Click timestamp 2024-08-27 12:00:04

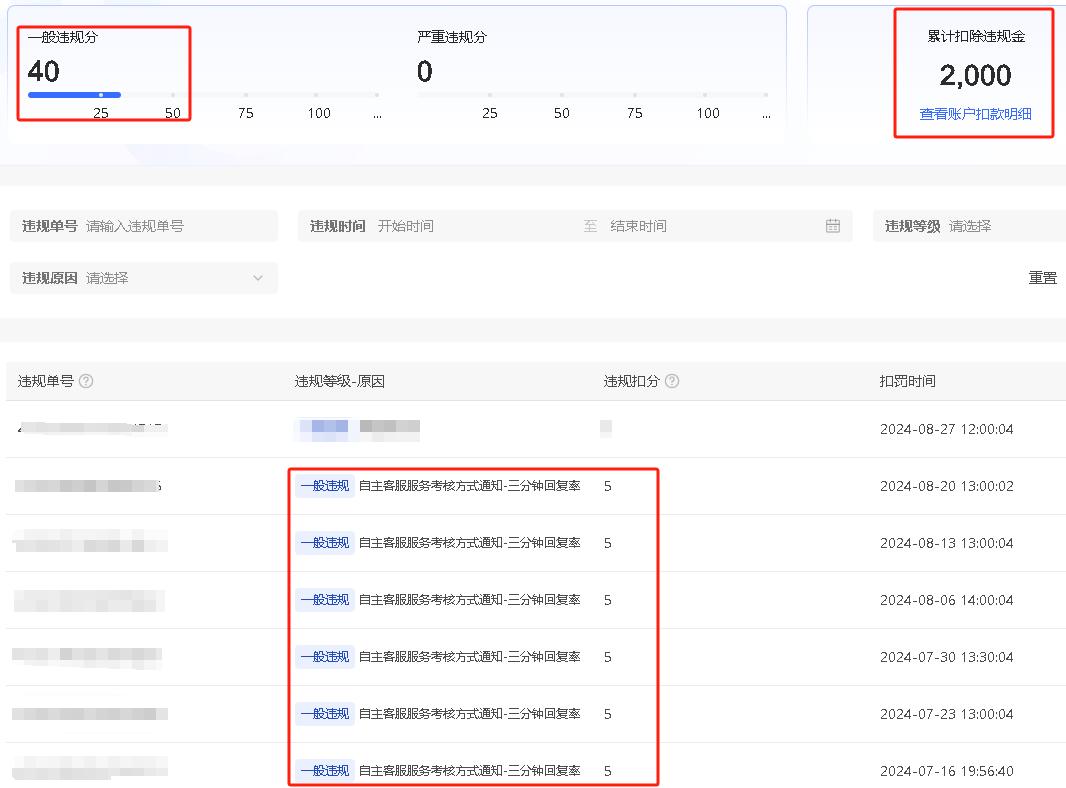pos(946,430)
